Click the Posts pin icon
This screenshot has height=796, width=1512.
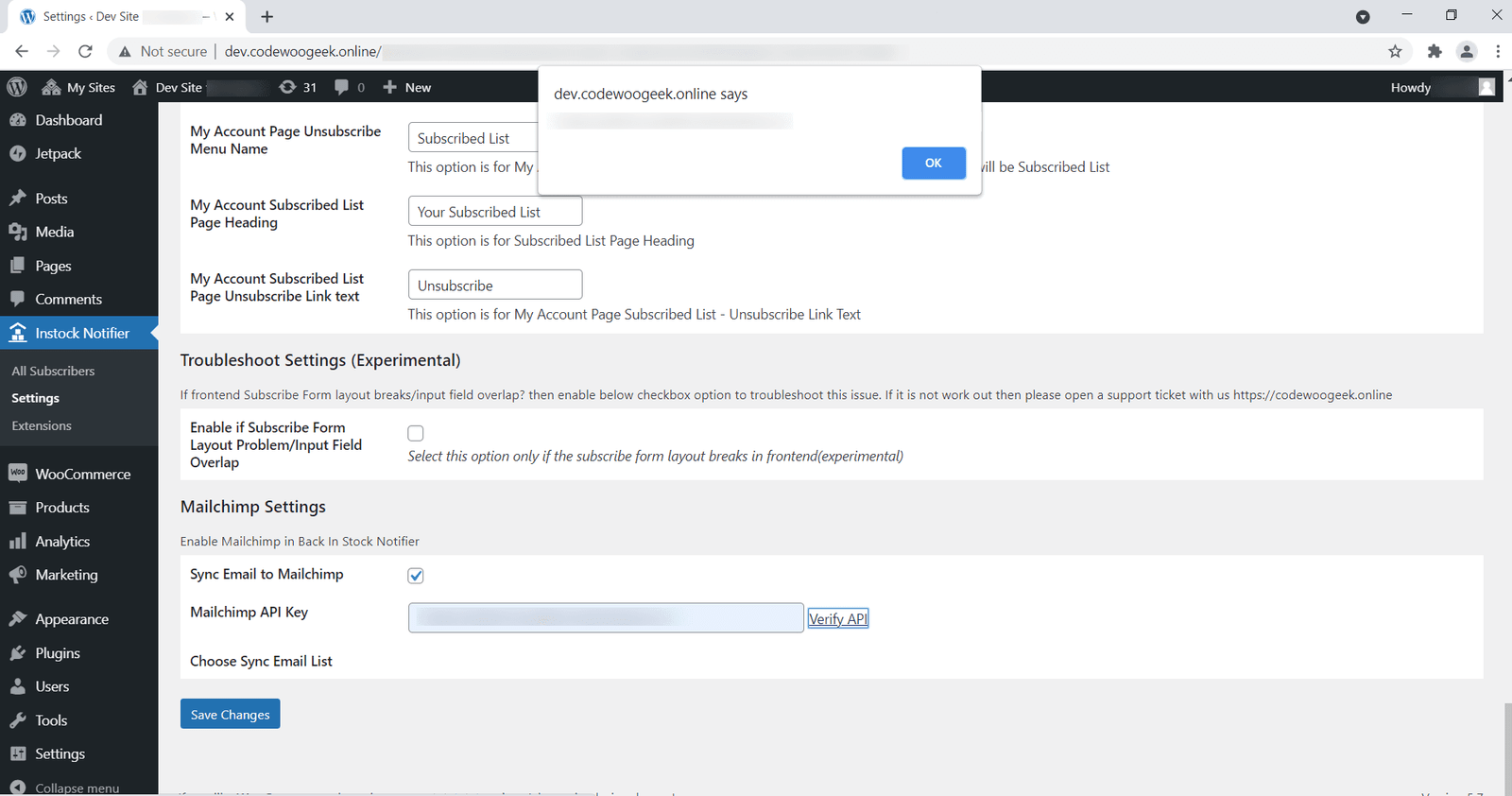pos(17,199)
